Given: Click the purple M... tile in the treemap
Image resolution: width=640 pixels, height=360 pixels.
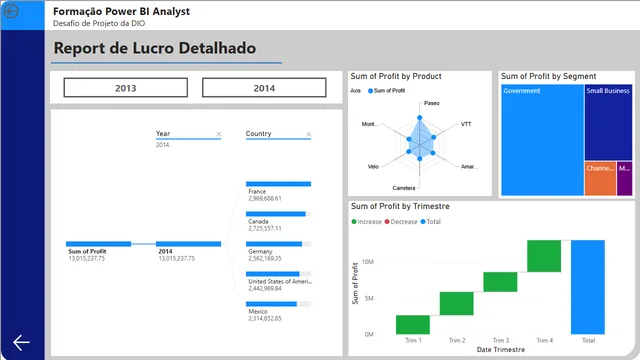Looking at the screenshot, I should (624, 178).
